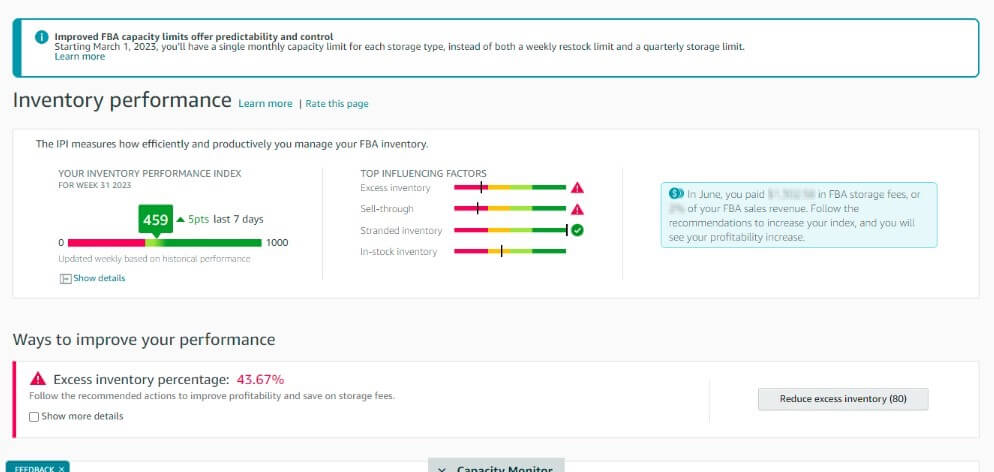Expand the Capacity Monitor panel
The image size is (994, 472).
tap(496, 468)
